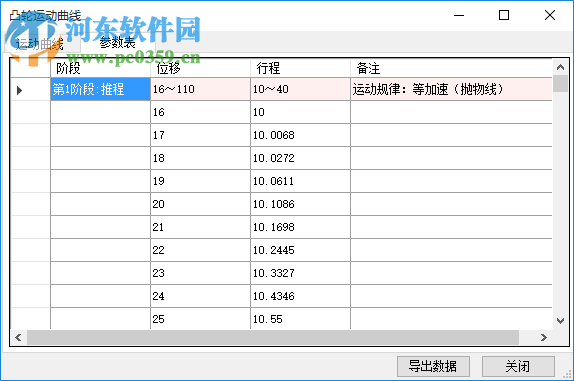
Task: Click the 位移 column header
Action: (x=200, y=68)
